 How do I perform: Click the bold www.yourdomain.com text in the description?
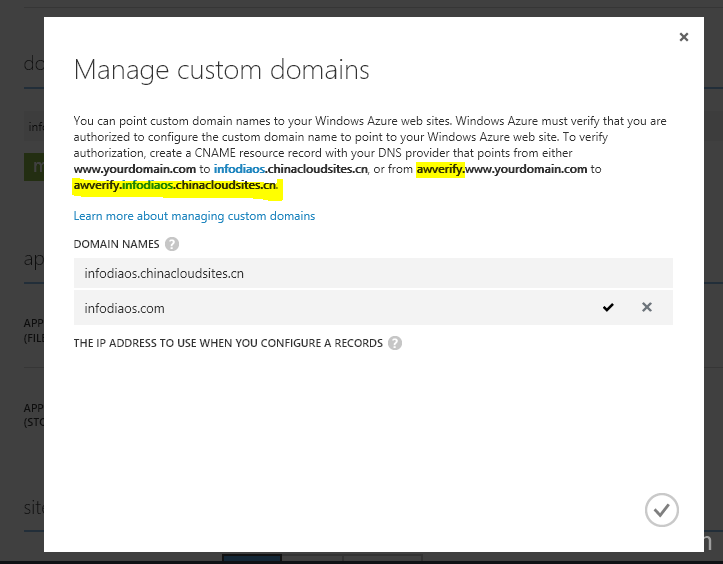coord(134,169)
